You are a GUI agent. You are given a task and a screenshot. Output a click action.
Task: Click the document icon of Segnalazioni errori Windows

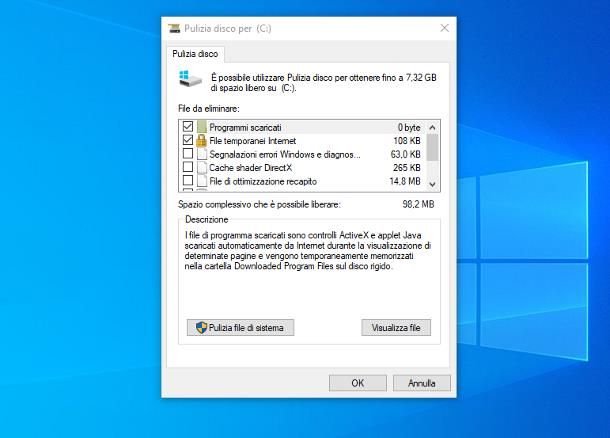point(202,154)
